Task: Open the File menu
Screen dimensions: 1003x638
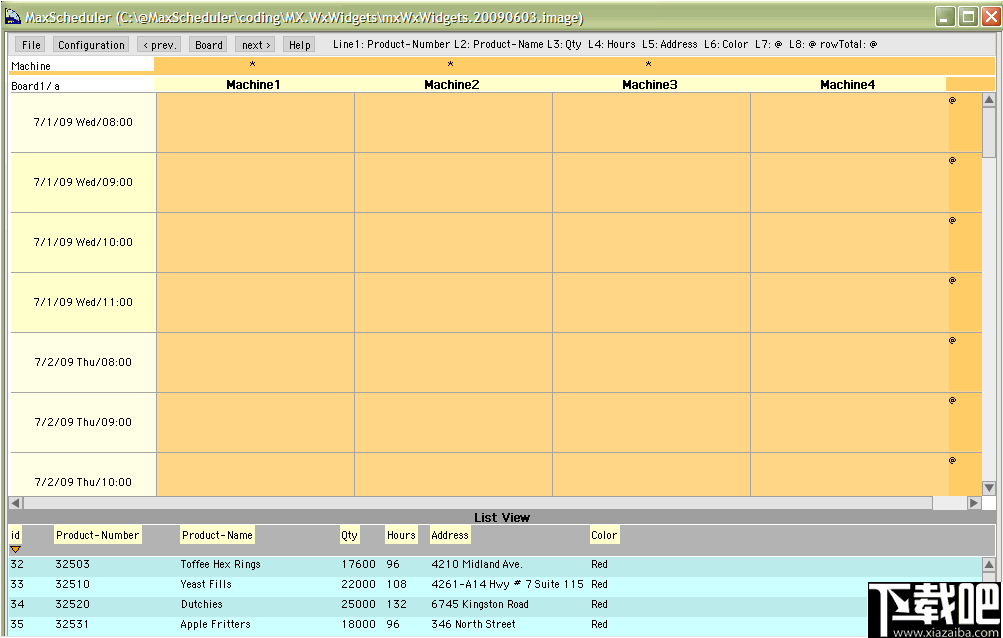Action: click(28, 44)
